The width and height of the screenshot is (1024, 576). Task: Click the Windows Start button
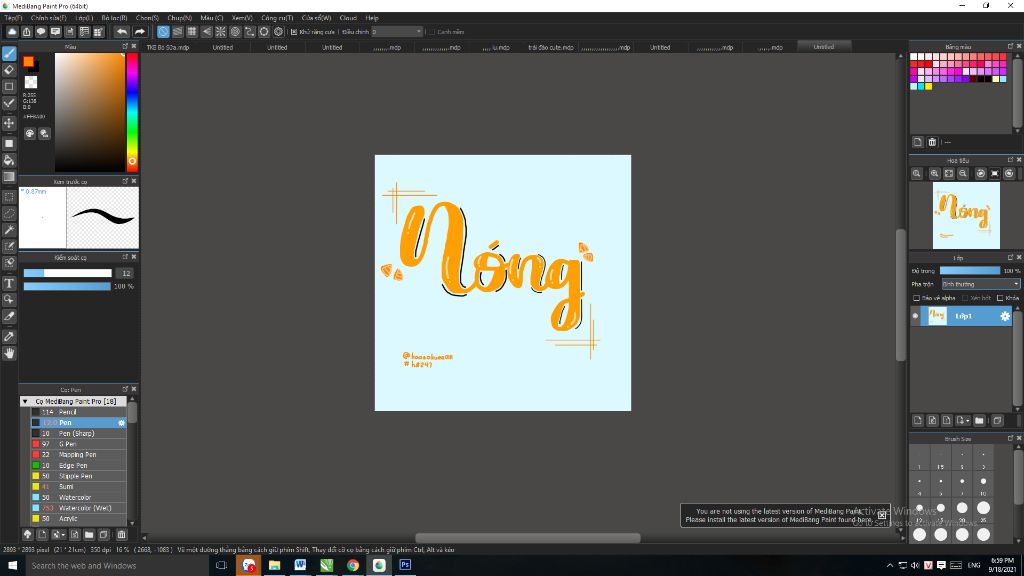(12, 566)
